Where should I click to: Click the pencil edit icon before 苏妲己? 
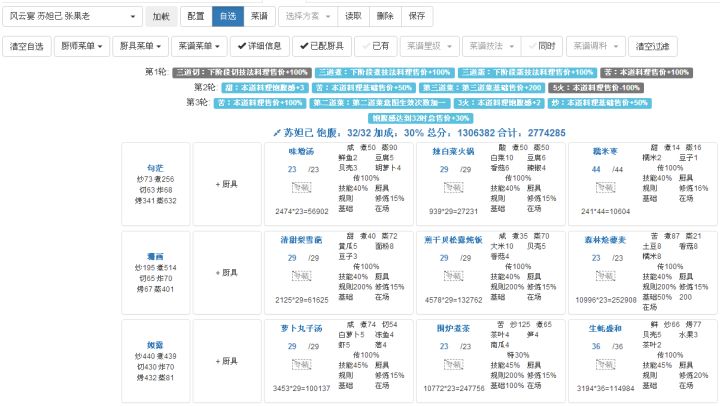(x=277, y=133)
